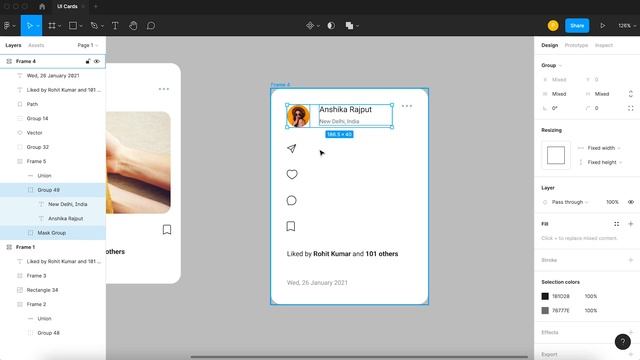Switch to the Design tab
Viewport: 640px width, 360px height.
coord(549,45)
